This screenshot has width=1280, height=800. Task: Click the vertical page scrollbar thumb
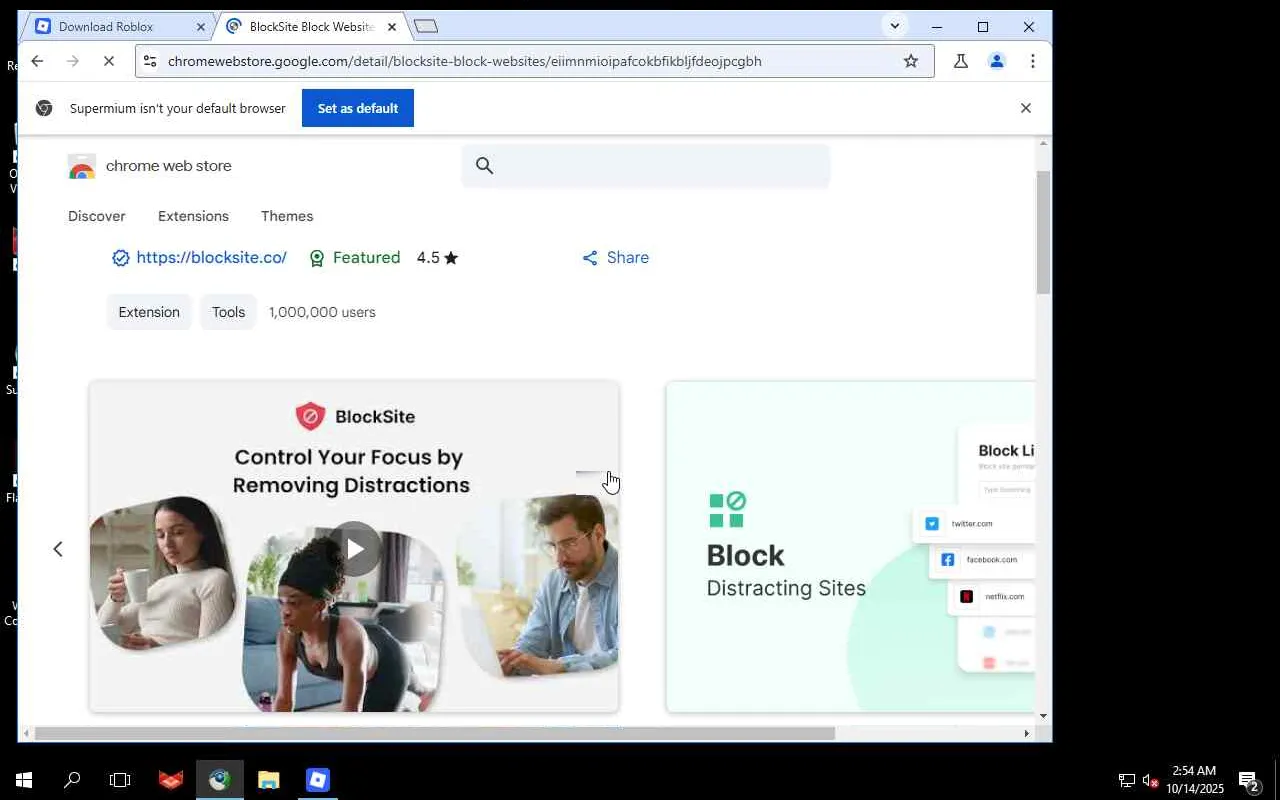(1043, 232)
